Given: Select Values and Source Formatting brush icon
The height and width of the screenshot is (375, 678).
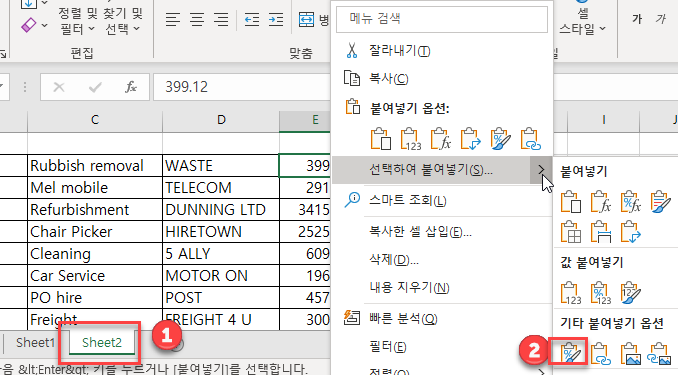Looking at the screenshot, I should coord(630,293).
